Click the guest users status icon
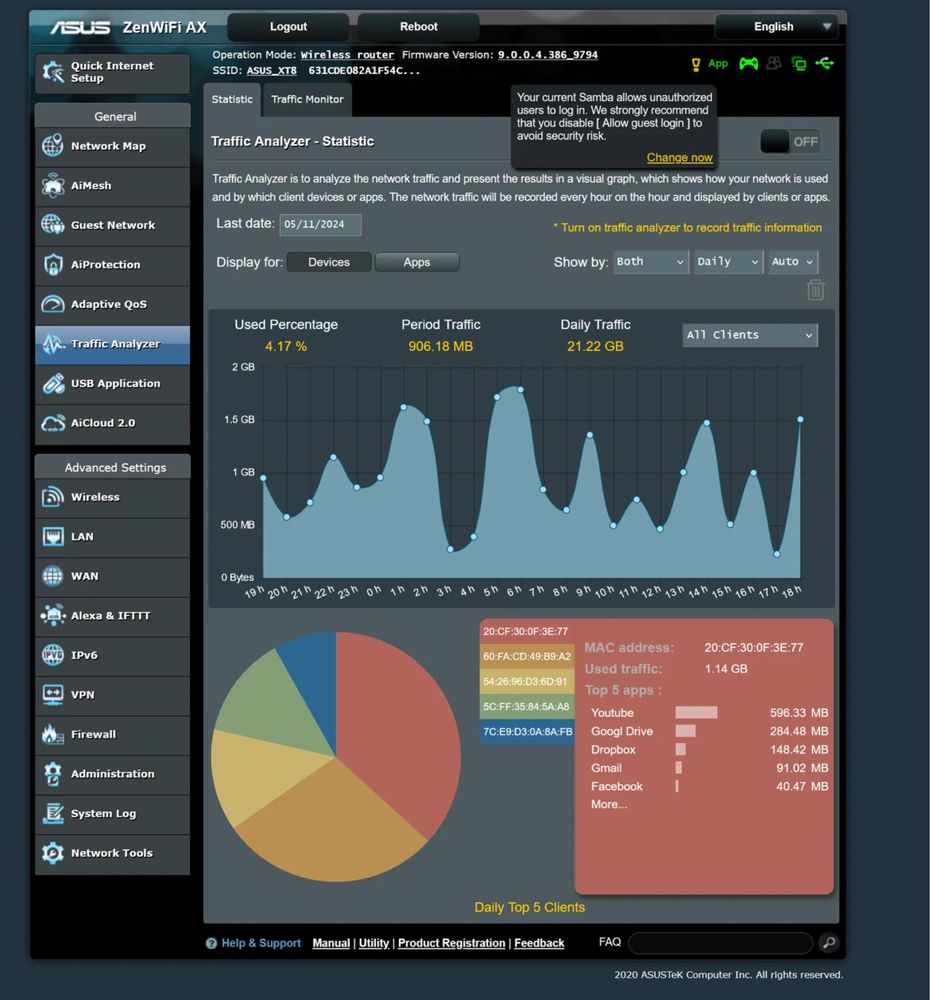930x1000 pixels. click(774, 63)
